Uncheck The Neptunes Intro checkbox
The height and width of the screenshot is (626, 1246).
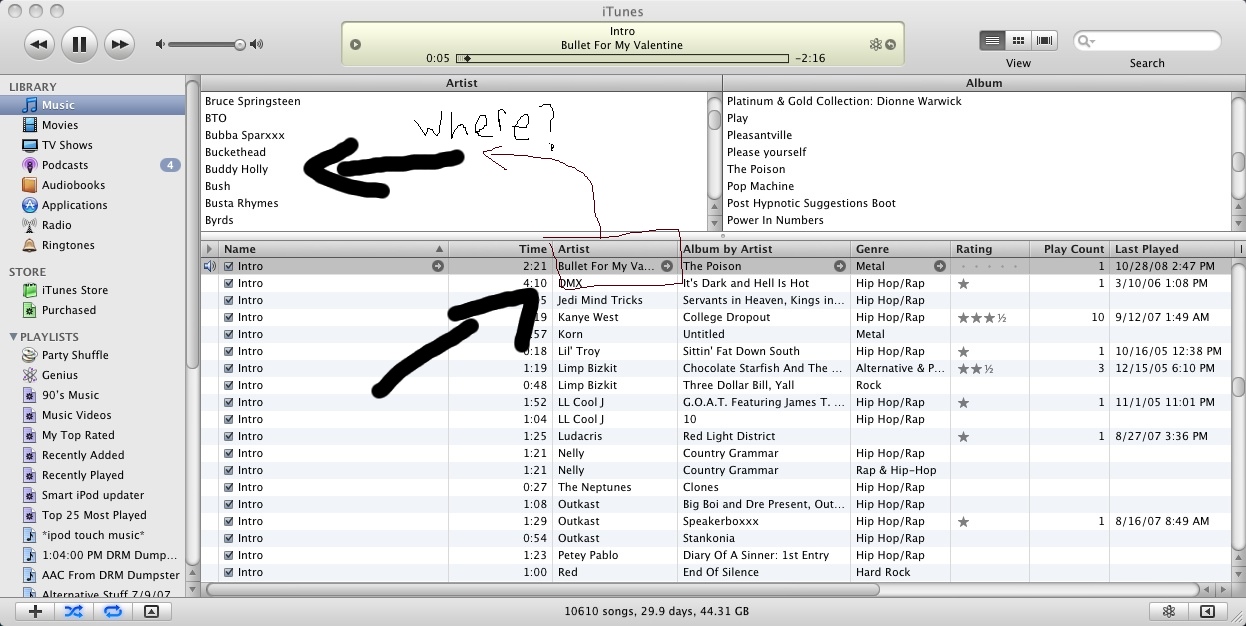point(229,488)
